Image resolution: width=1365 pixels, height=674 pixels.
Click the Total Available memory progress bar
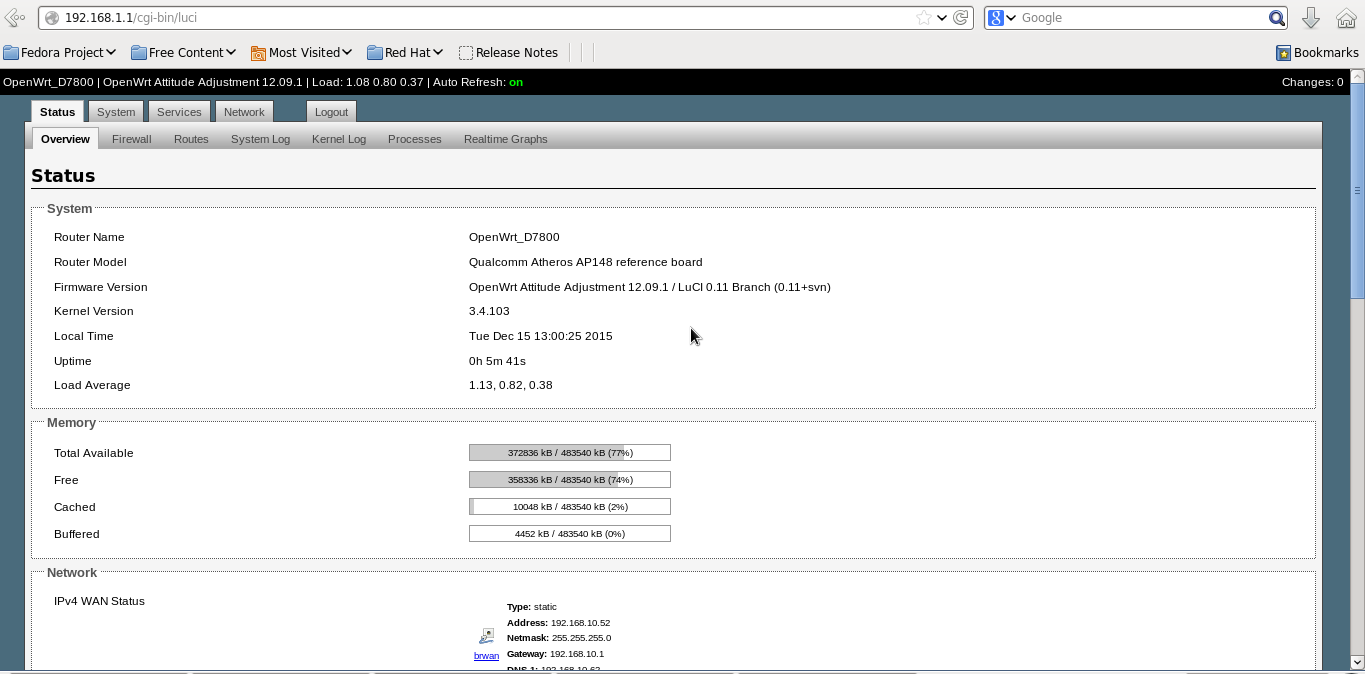tap(570, 453)
